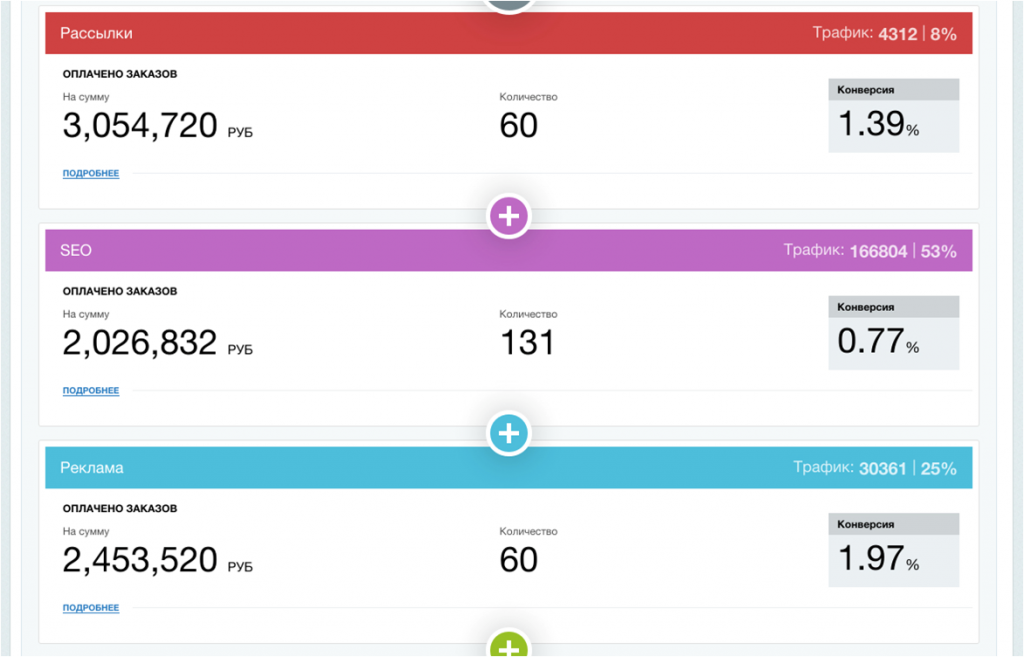Open Подробнее link under Рассылки
The width and height of the screenshot is (1024, 657).
(91, 173)
